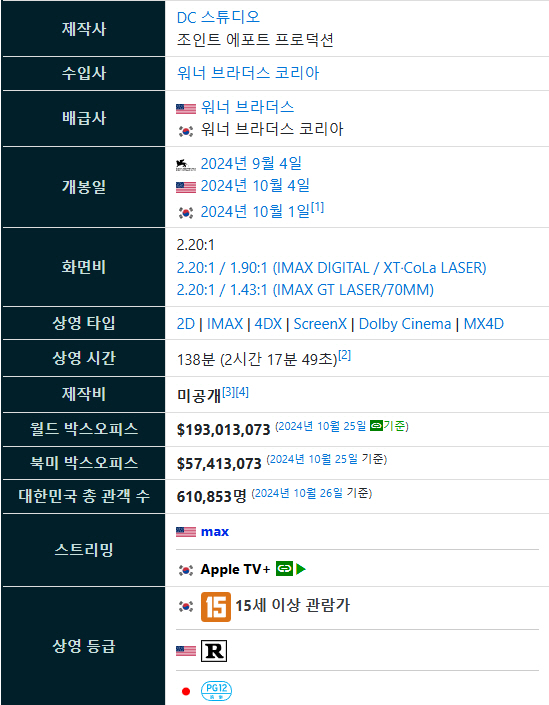The height and width of the screenshot is (705, 549).
Task: Click the orange 15 rating icon
Action: coord(216,607)
